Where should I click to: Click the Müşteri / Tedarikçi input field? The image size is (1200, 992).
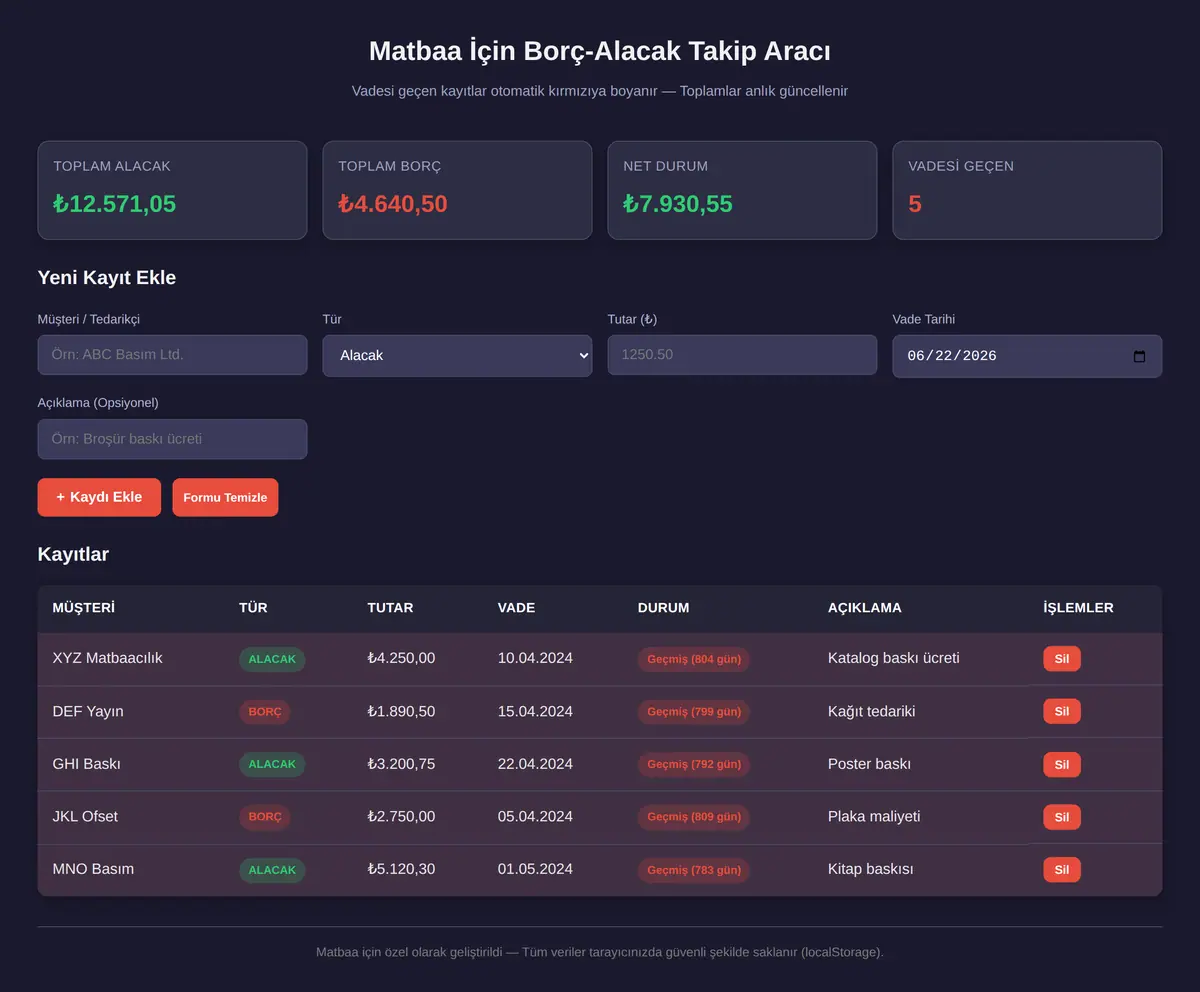(x=172, y=355)
